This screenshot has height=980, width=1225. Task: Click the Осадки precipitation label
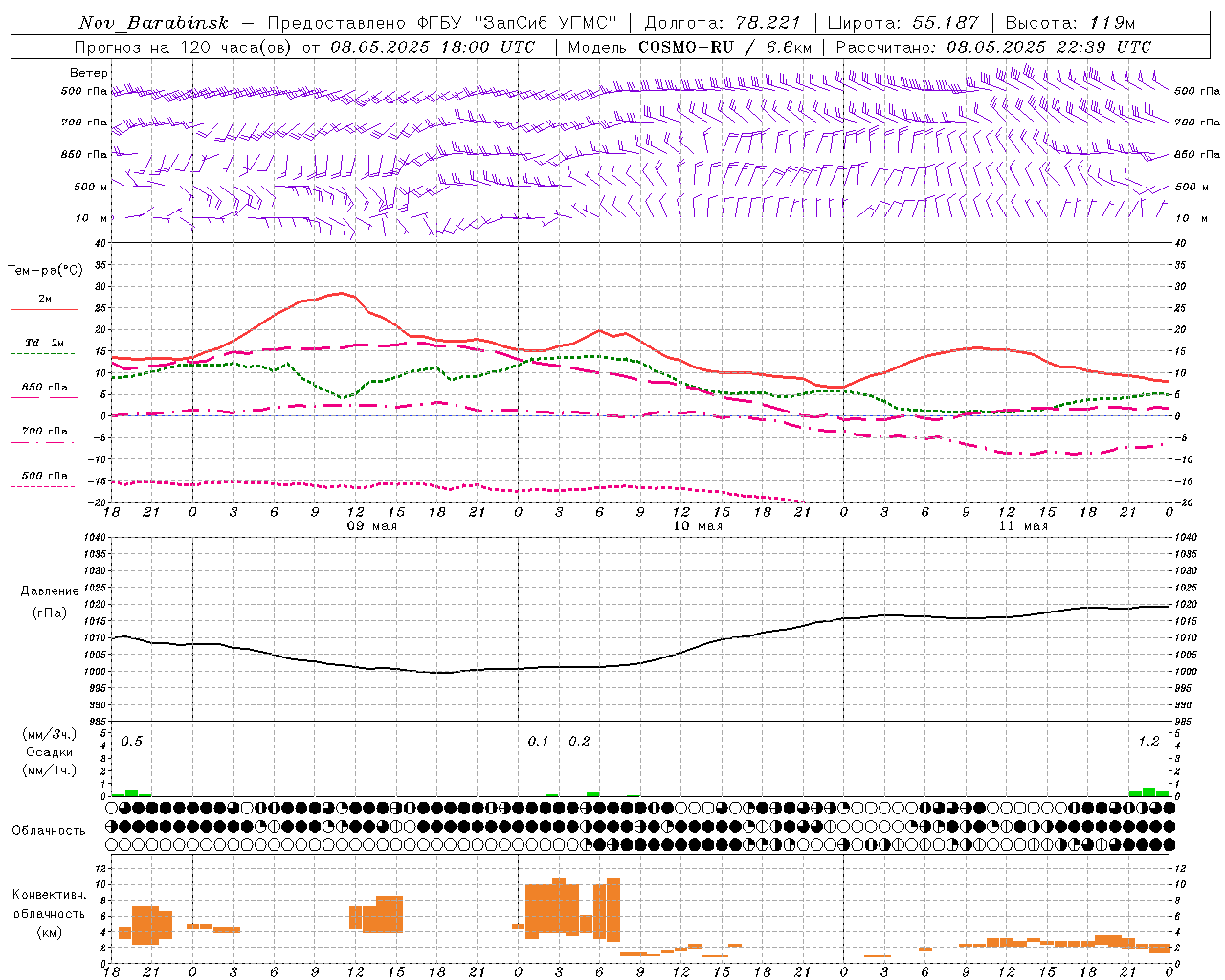[x=50, y=752]
